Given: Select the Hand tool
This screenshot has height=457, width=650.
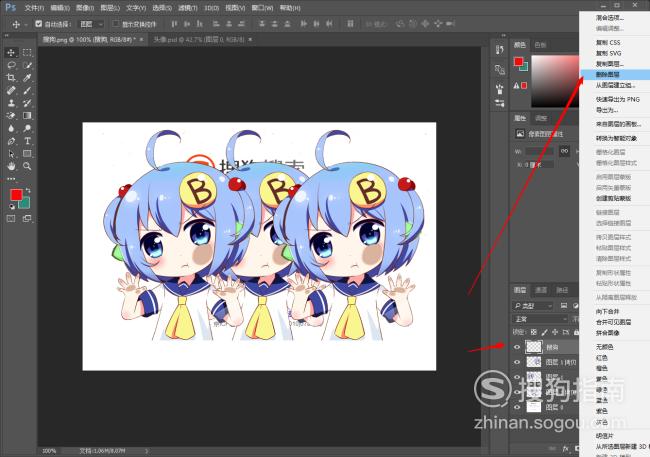Looking at the screenshot, I should coord(11,166).
